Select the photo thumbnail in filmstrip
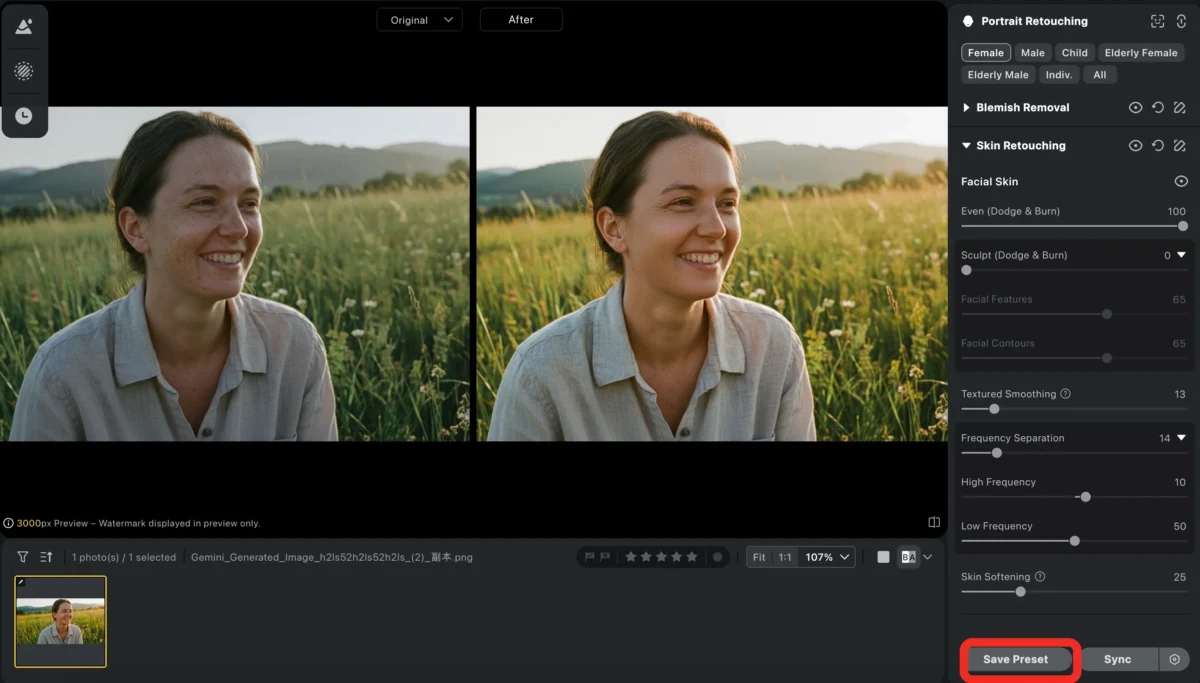1200x683 pixels. click(x=60, y=621)
